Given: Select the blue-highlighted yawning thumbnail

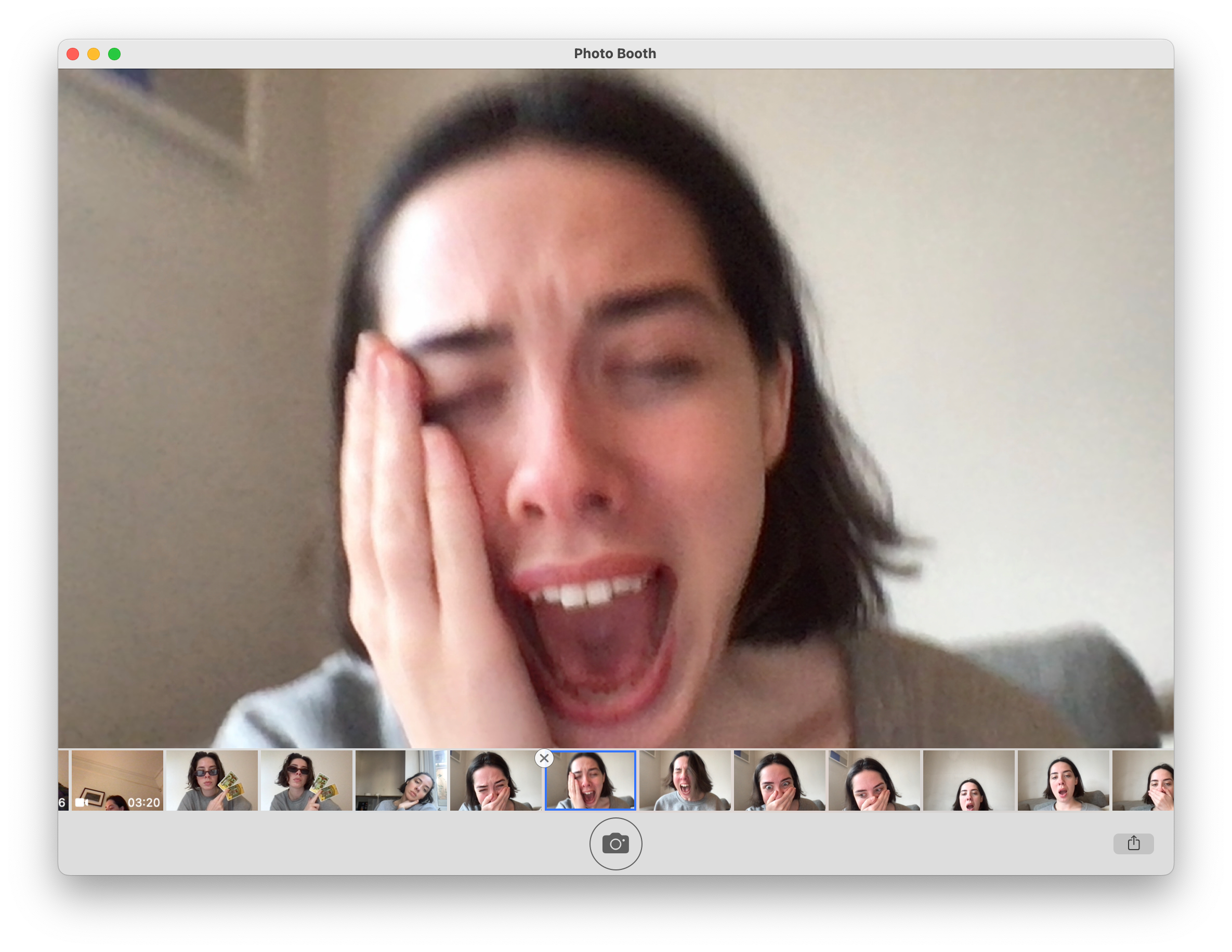Looking at the screenshot, I should [590, 780].
